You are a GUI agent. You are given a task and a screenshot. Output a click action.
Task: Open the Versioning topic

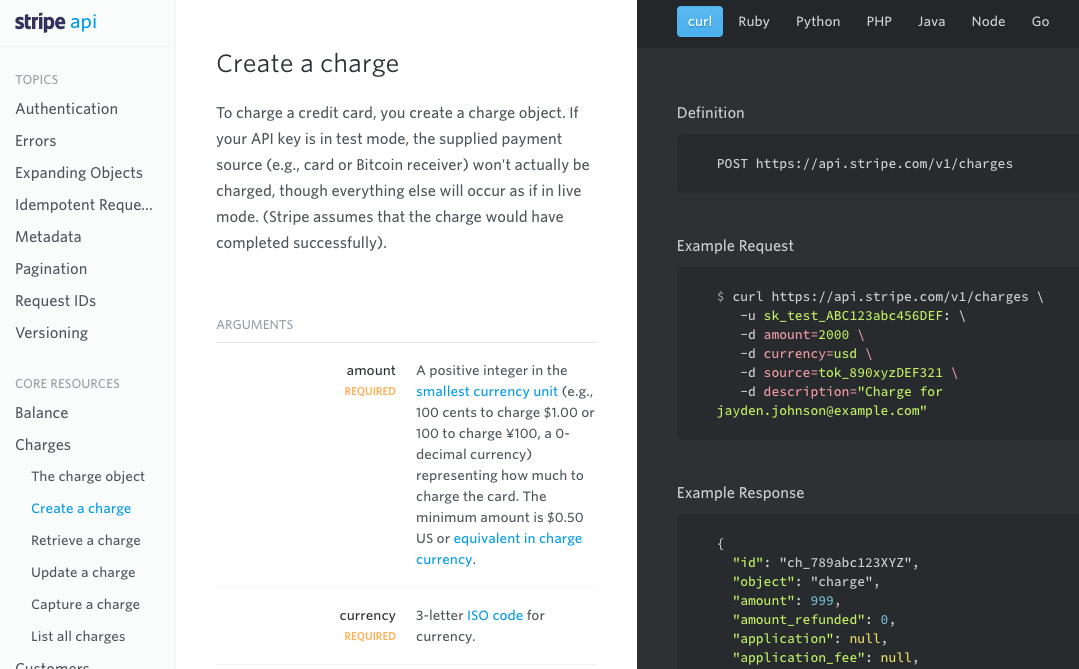pos(51,333)
